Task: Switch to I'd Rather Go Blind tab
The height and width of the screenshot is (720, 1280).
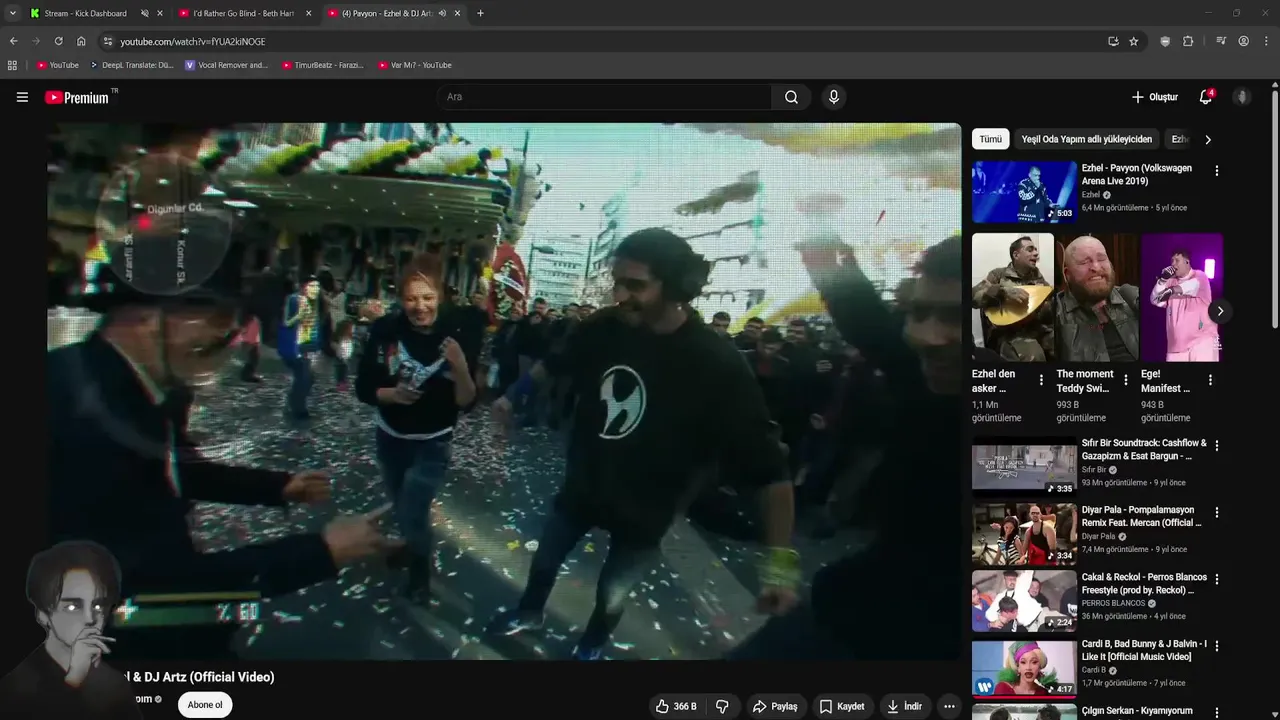Action: (243, 13)
